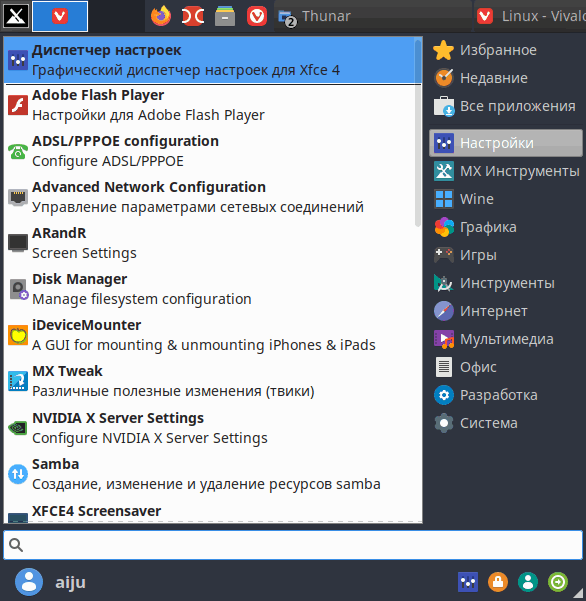Launch iDeviceMounter entry
The image size is (586, 601).
[x=213, y=335]
